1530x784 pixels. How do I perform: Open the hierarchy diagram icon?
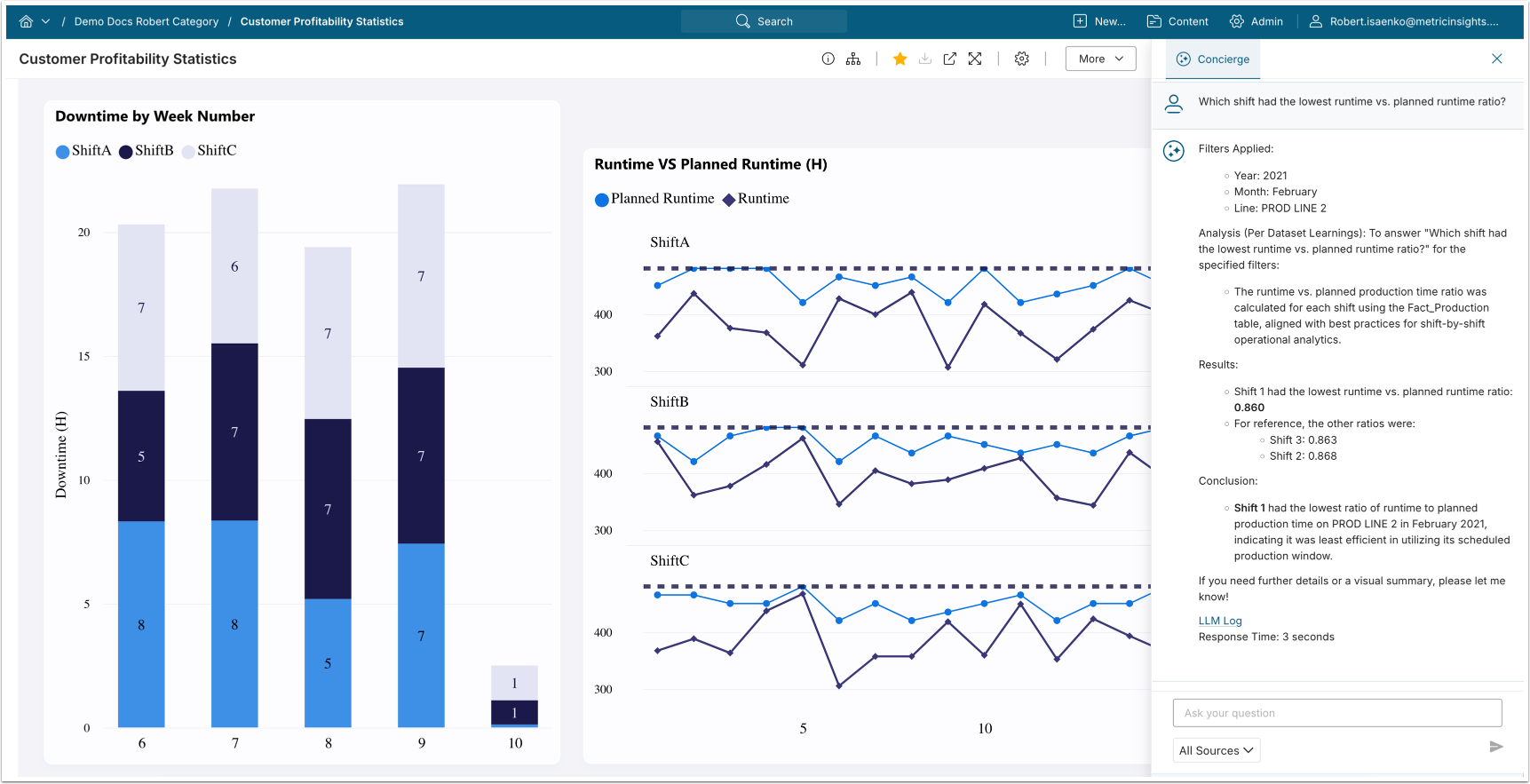853,59
